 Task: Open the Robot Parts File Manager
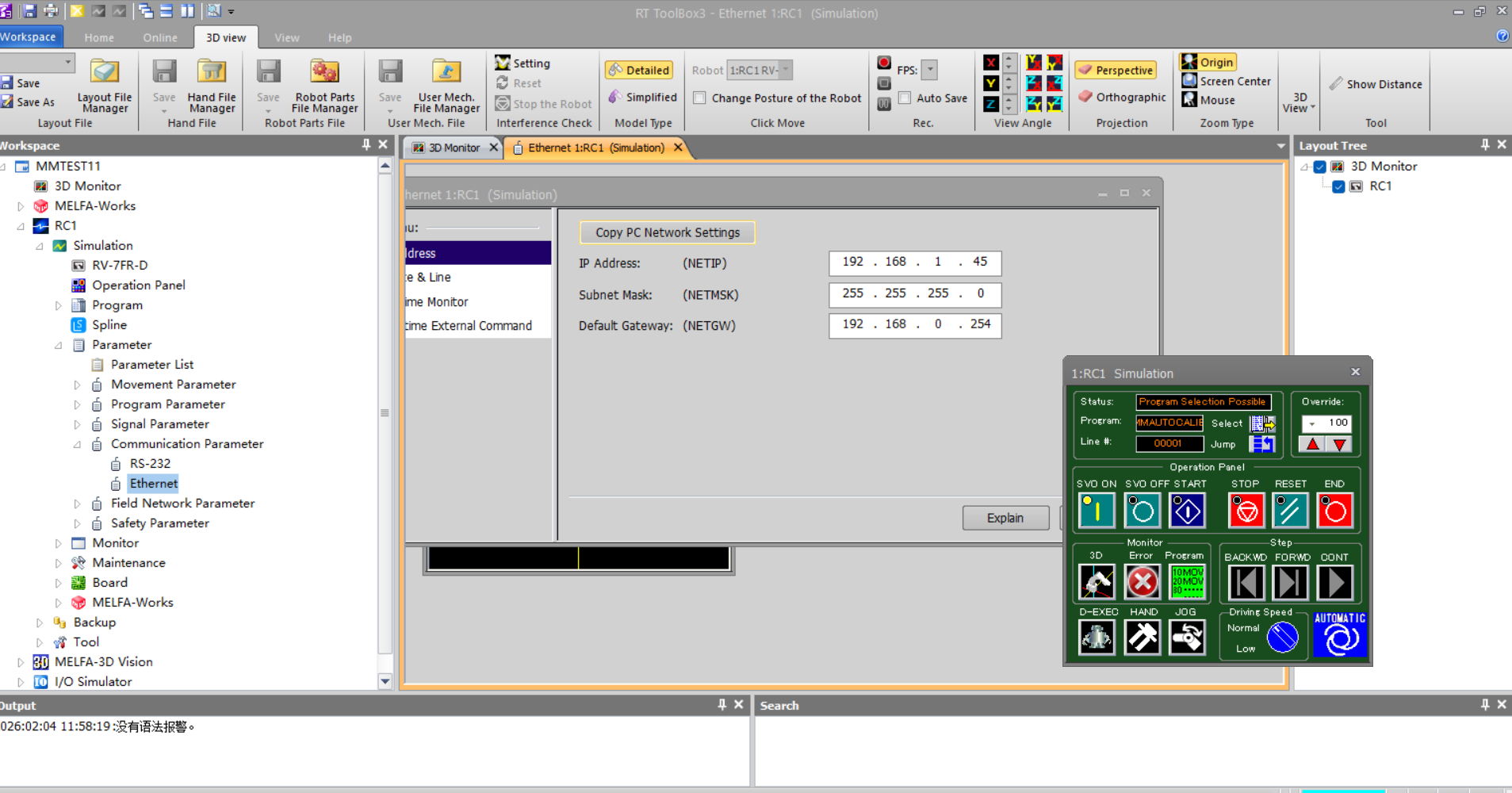pos(325,86)
